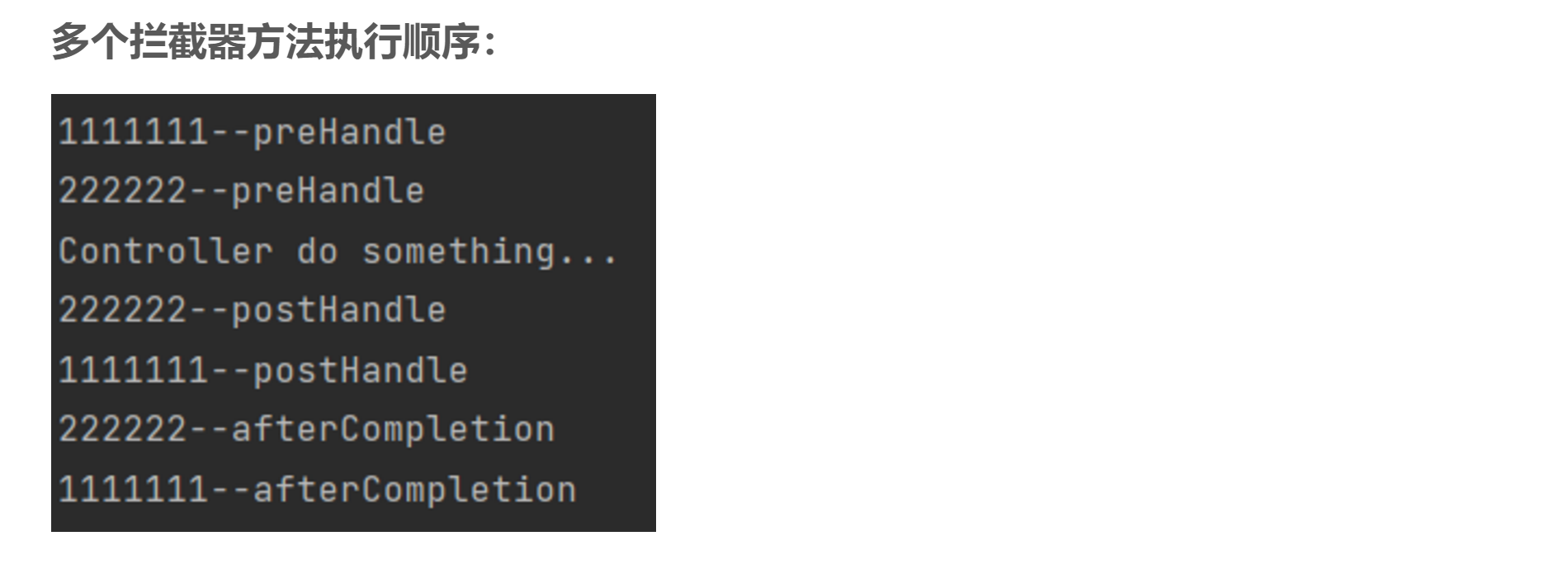Click the word postHandle on the 1111111 line
This screenshot has width=1568, height=583.
click(360, 370)
